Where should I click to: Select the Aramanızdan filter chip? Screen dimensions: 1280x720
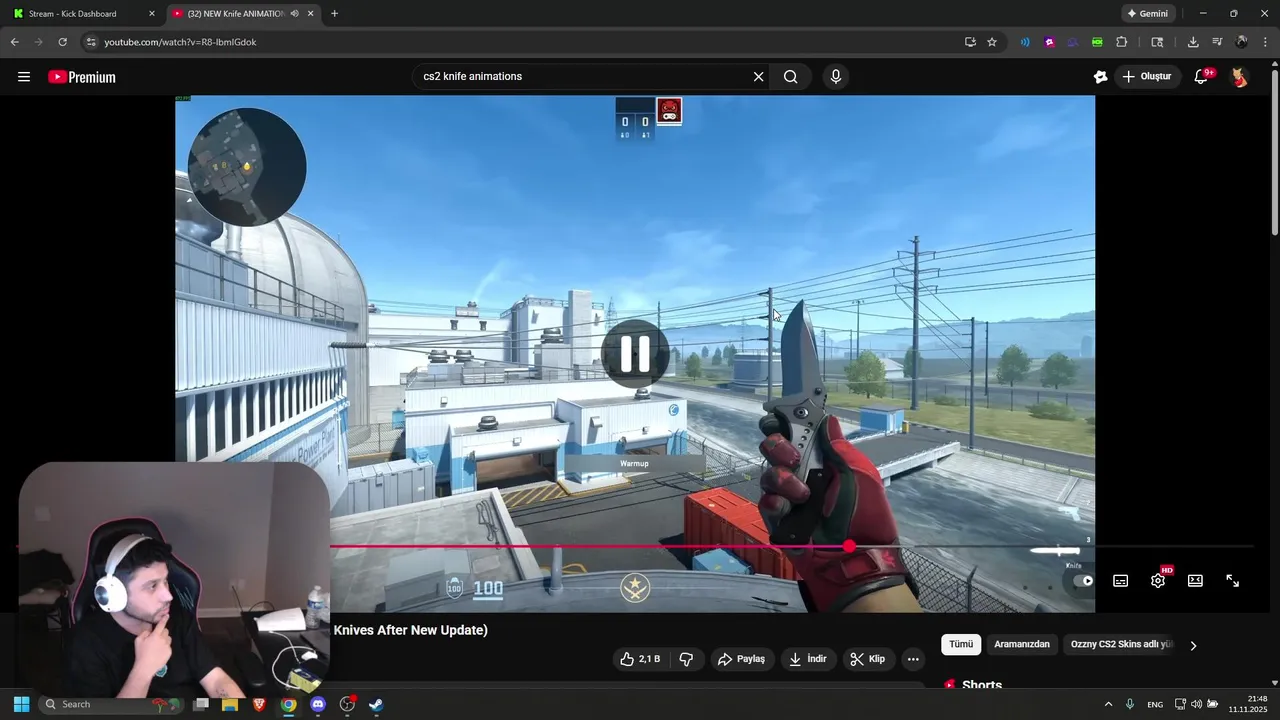(x=1022, y=645)
